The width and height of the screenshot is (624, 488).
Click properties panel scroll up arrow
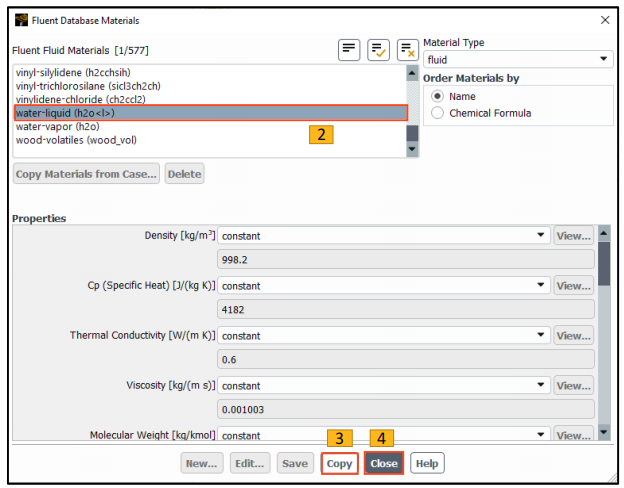pos(602,234)
